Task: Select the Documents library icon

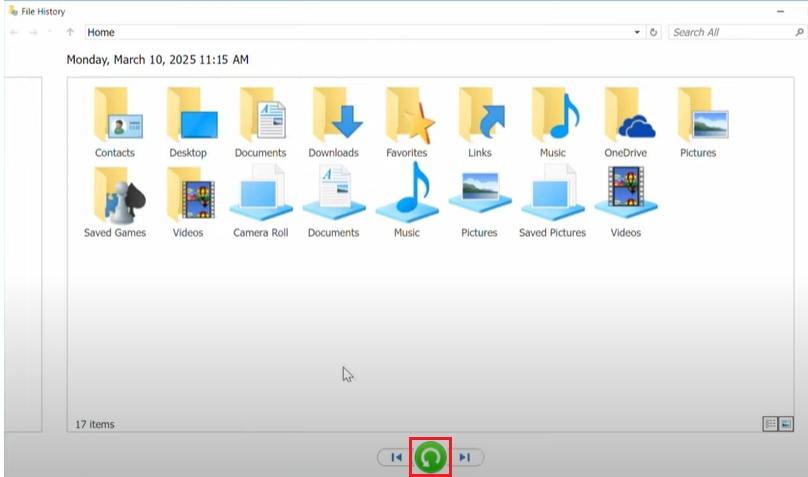Action: click(333, 202)
